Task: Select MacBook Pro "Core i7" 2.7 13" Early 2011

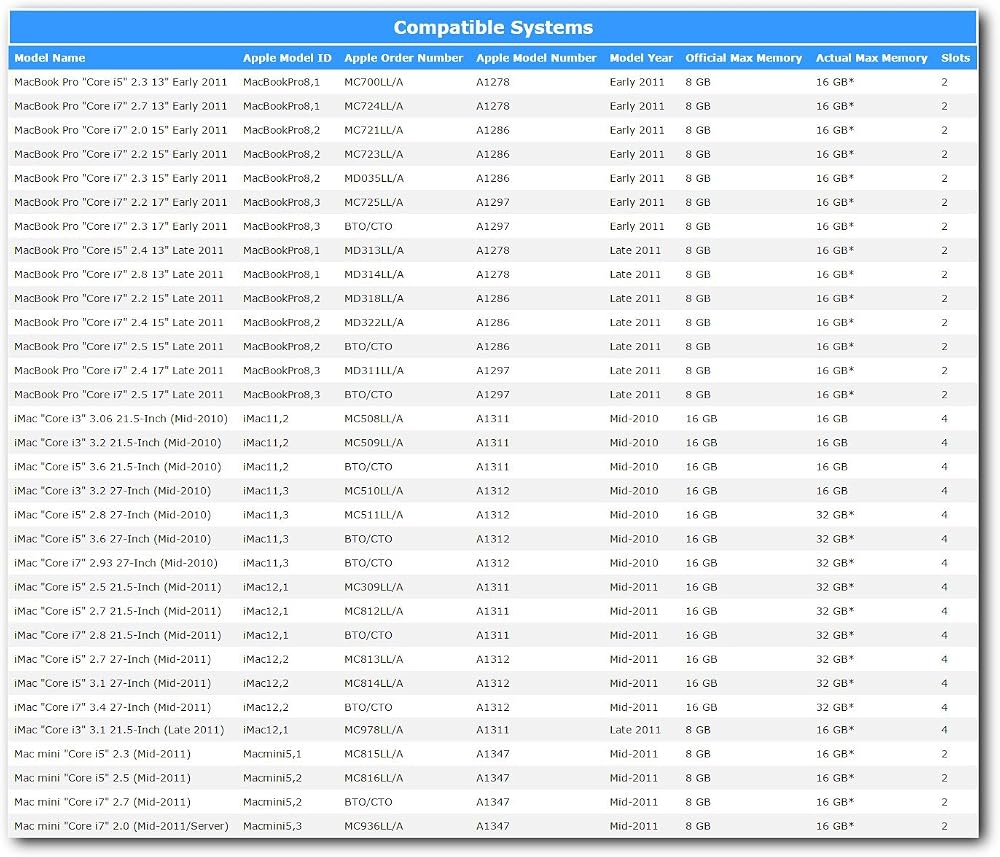Action: click(121, 106)
